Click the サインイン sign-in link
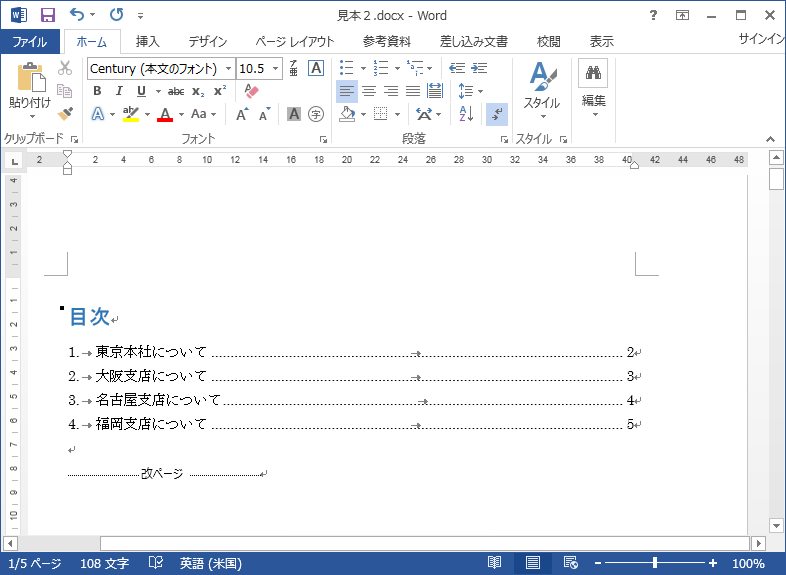 (762, 40)
